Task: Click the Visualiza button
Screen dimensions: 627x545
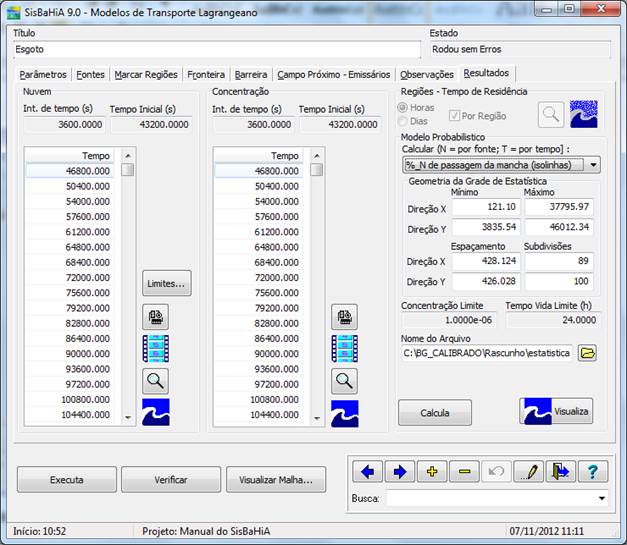Action: click(x=556, y=411)
